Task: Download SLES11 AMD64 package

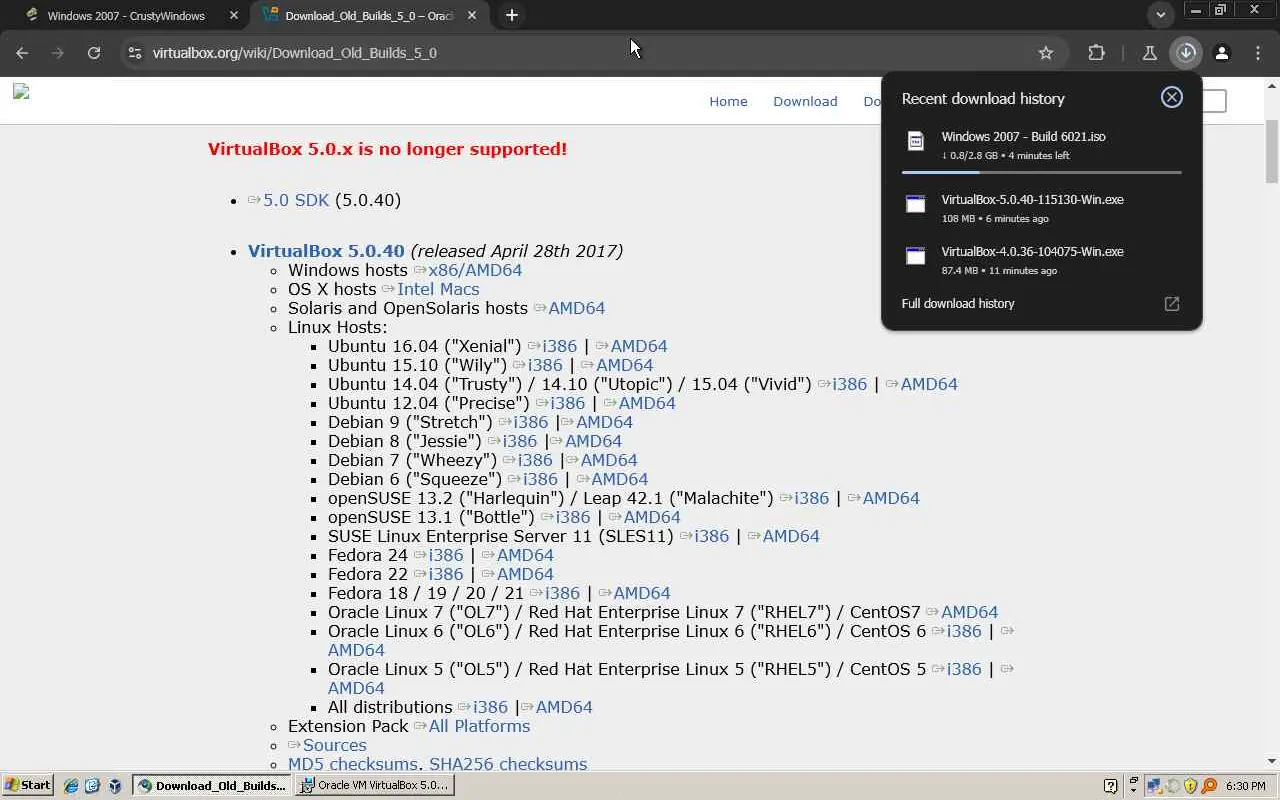Action: tap(791, 536)
